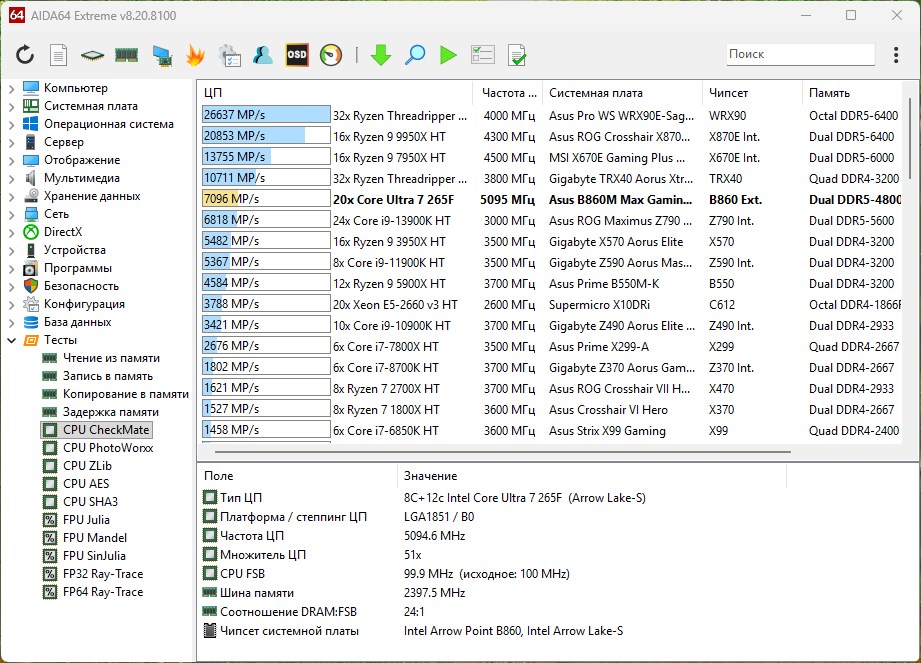Open the OSD panel icon
The height and width of the screenshot is (663, 921).
(x=297, y=55)
